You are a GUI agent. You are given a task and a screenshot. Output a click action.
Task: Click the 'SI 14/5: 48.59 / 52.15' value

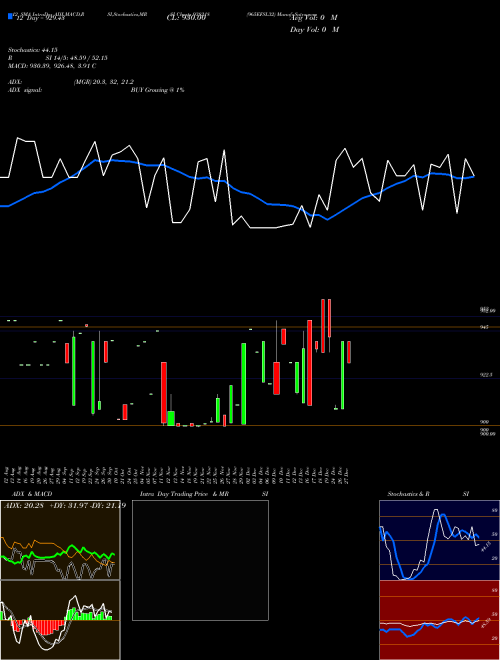(x=77, y=58)
